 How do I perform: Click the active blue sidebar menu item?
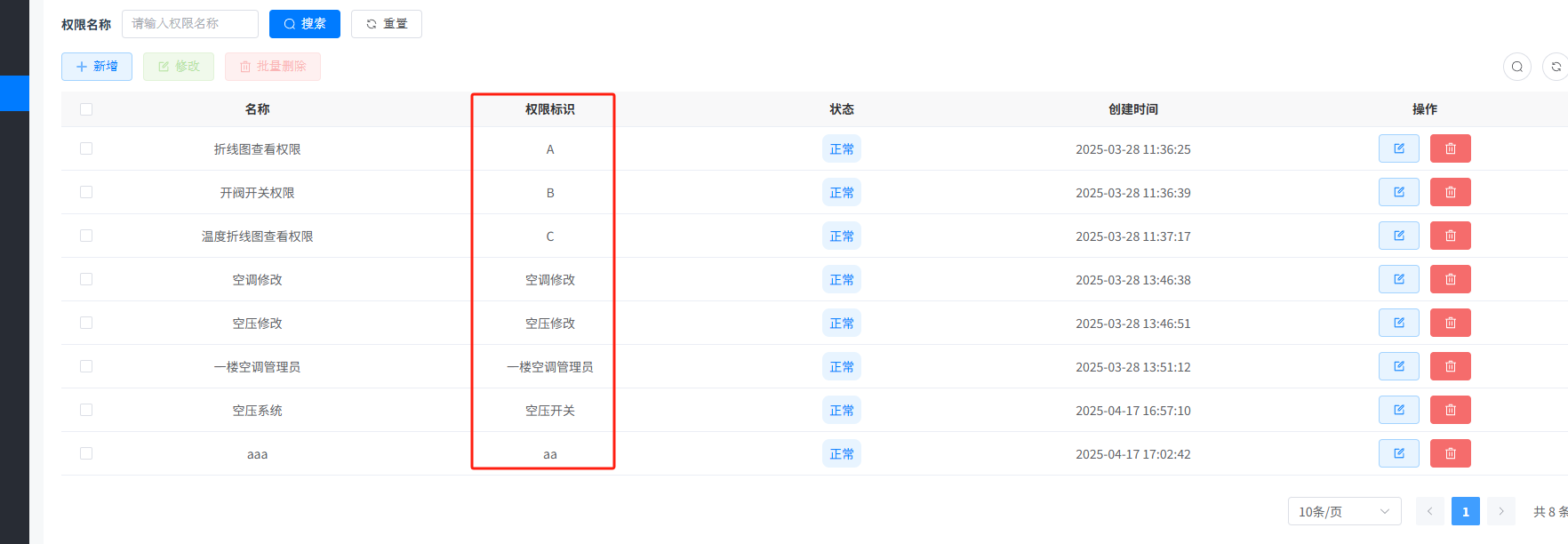click(14, 93)
